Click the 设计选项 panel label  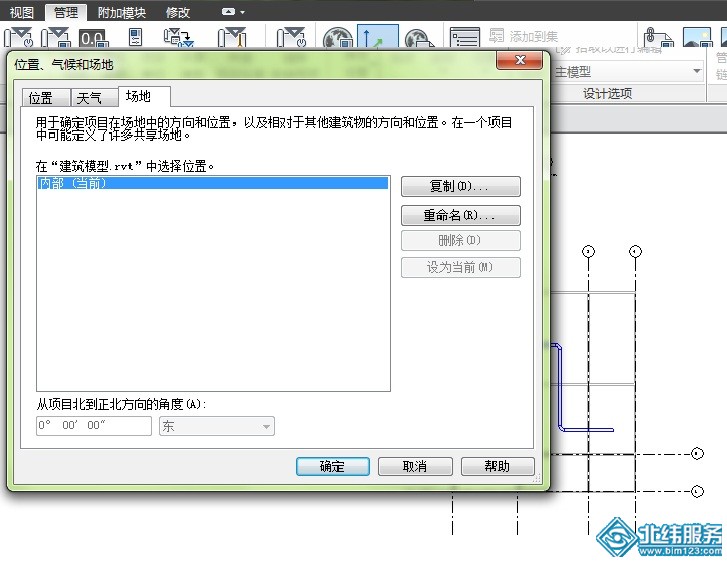607,94
